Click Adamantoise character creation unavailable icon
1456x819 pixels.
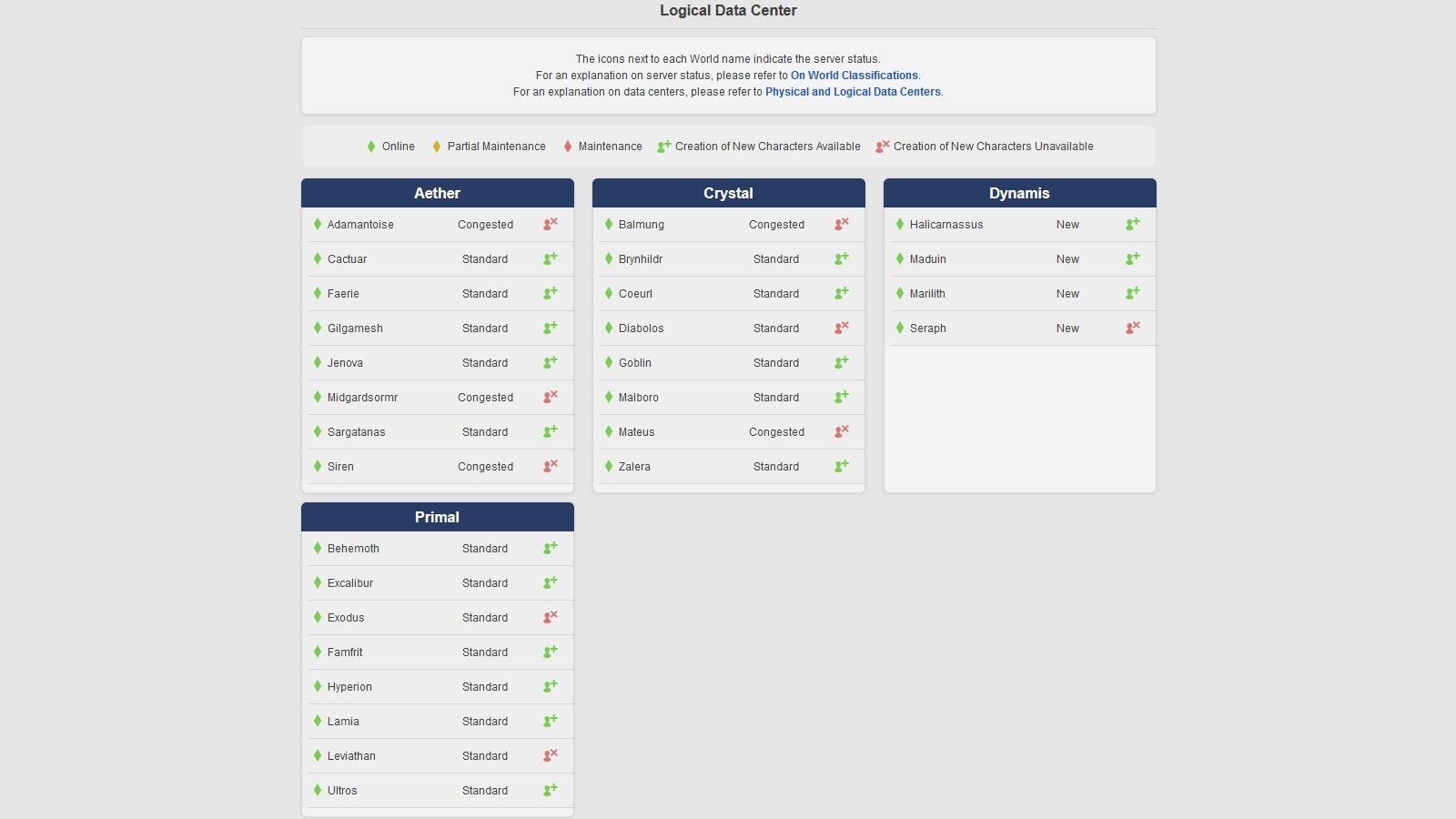(551, 224)
